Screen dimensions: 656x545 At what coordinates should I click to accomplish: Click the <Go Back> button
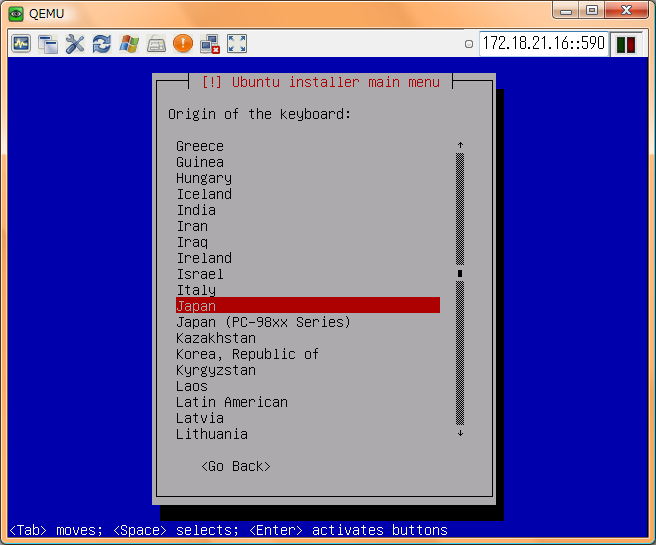click(236, 466)
